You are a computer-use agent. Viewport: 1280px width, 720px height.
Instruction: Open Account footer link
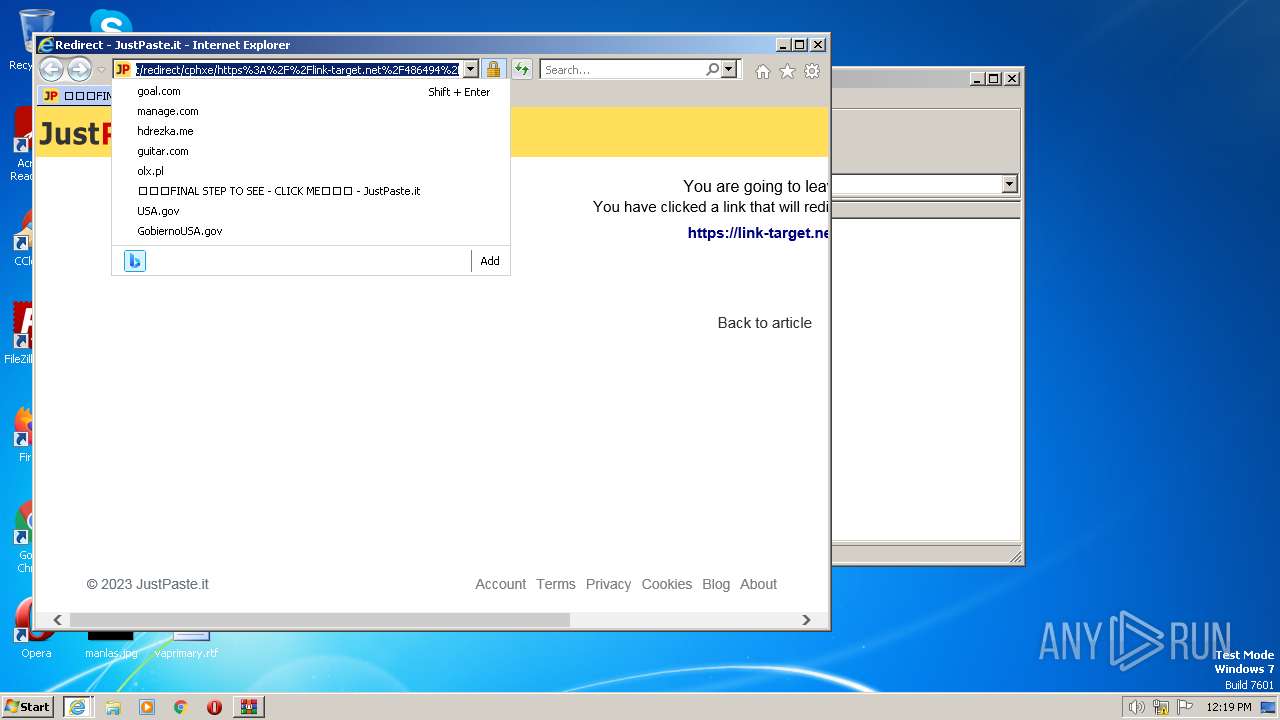coord(500,584)
